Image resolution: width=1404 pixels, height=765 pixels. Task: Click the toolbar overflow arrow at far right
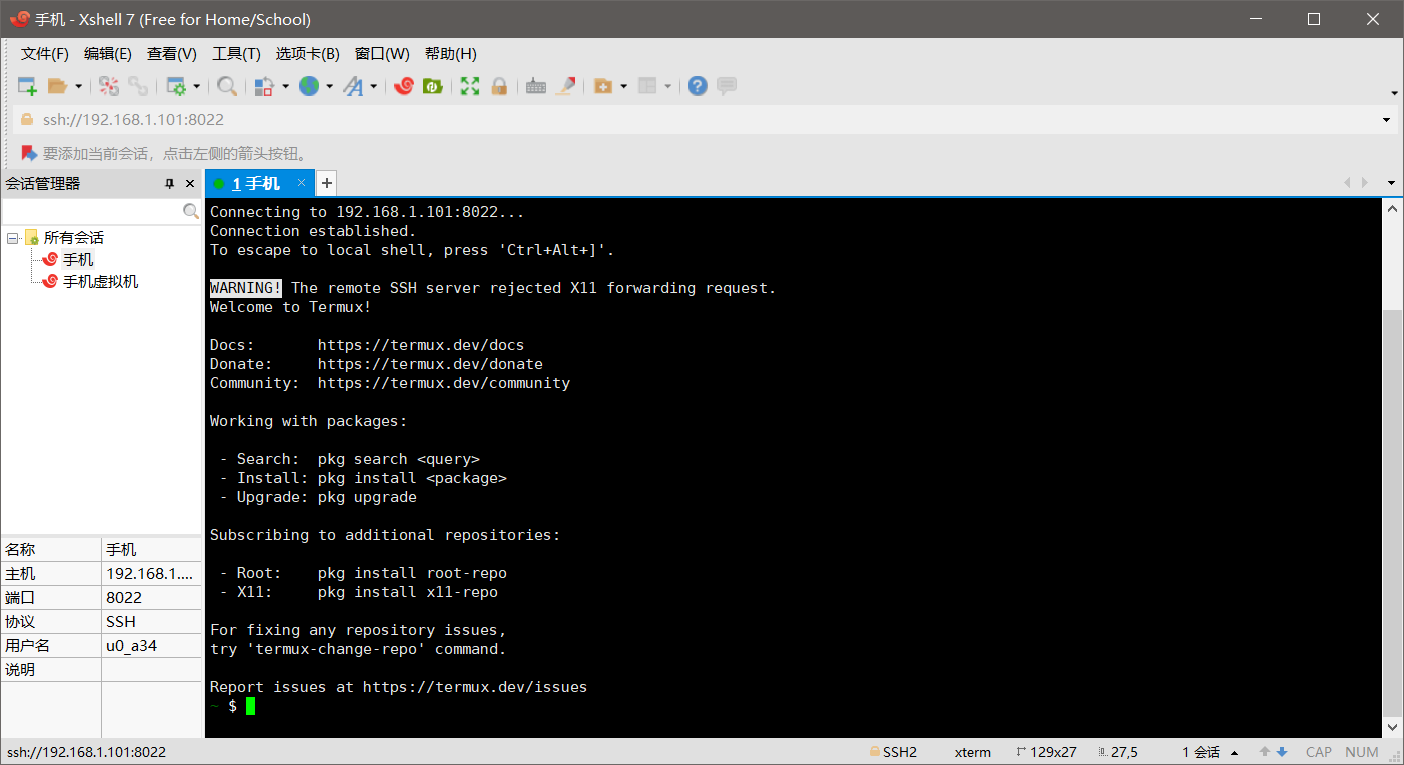[1394, 93]
